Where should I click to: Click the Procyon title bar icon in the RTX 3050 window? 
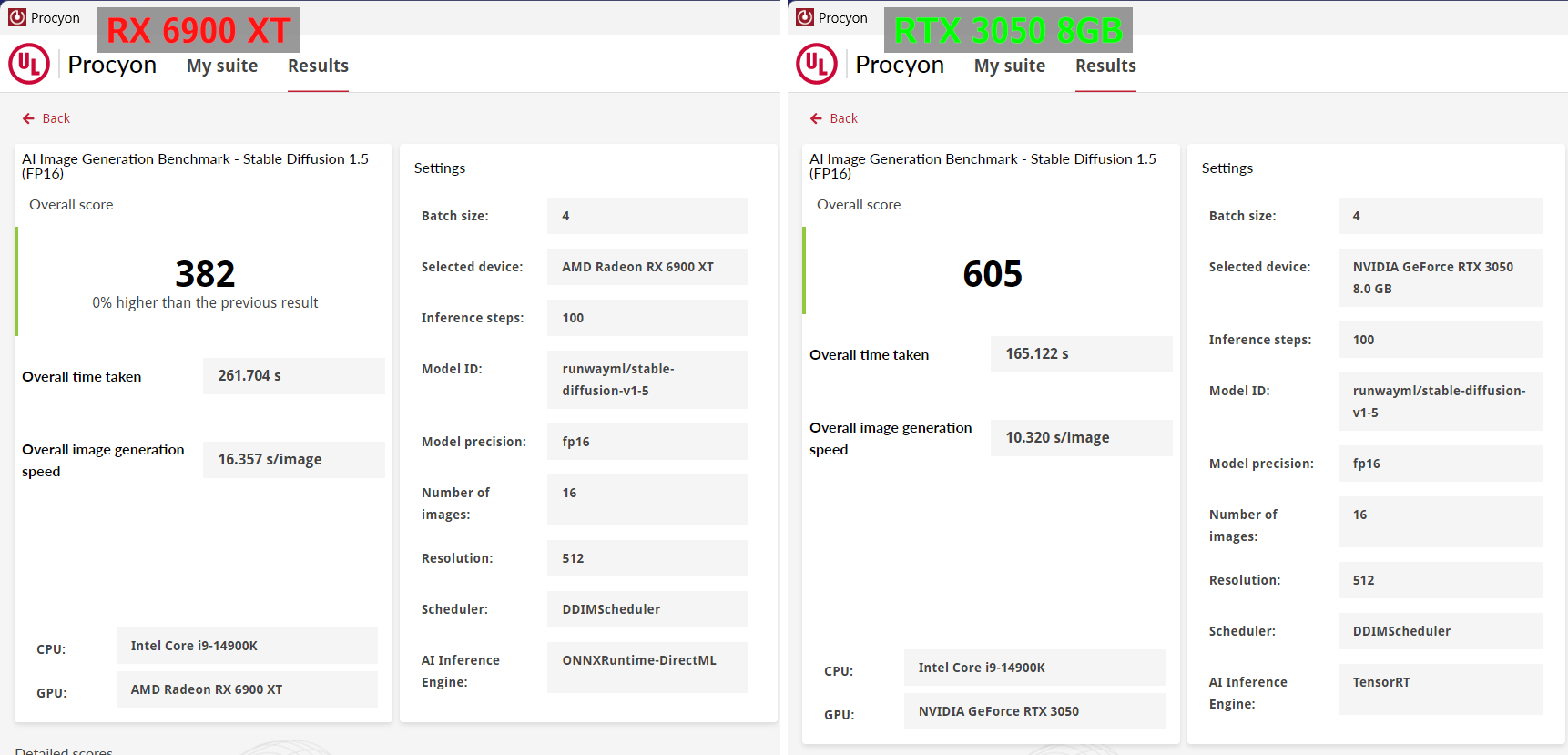click(x=805, y=17)
